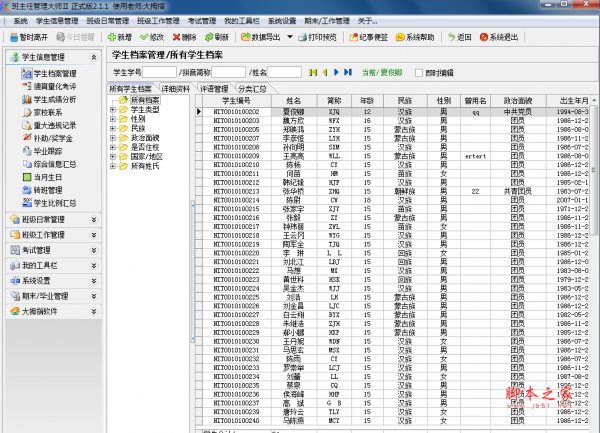Image resolution: width=600 pixels, height=433 pixels.
Task: Expand the 学生类型 tree node
Action: 112,110
